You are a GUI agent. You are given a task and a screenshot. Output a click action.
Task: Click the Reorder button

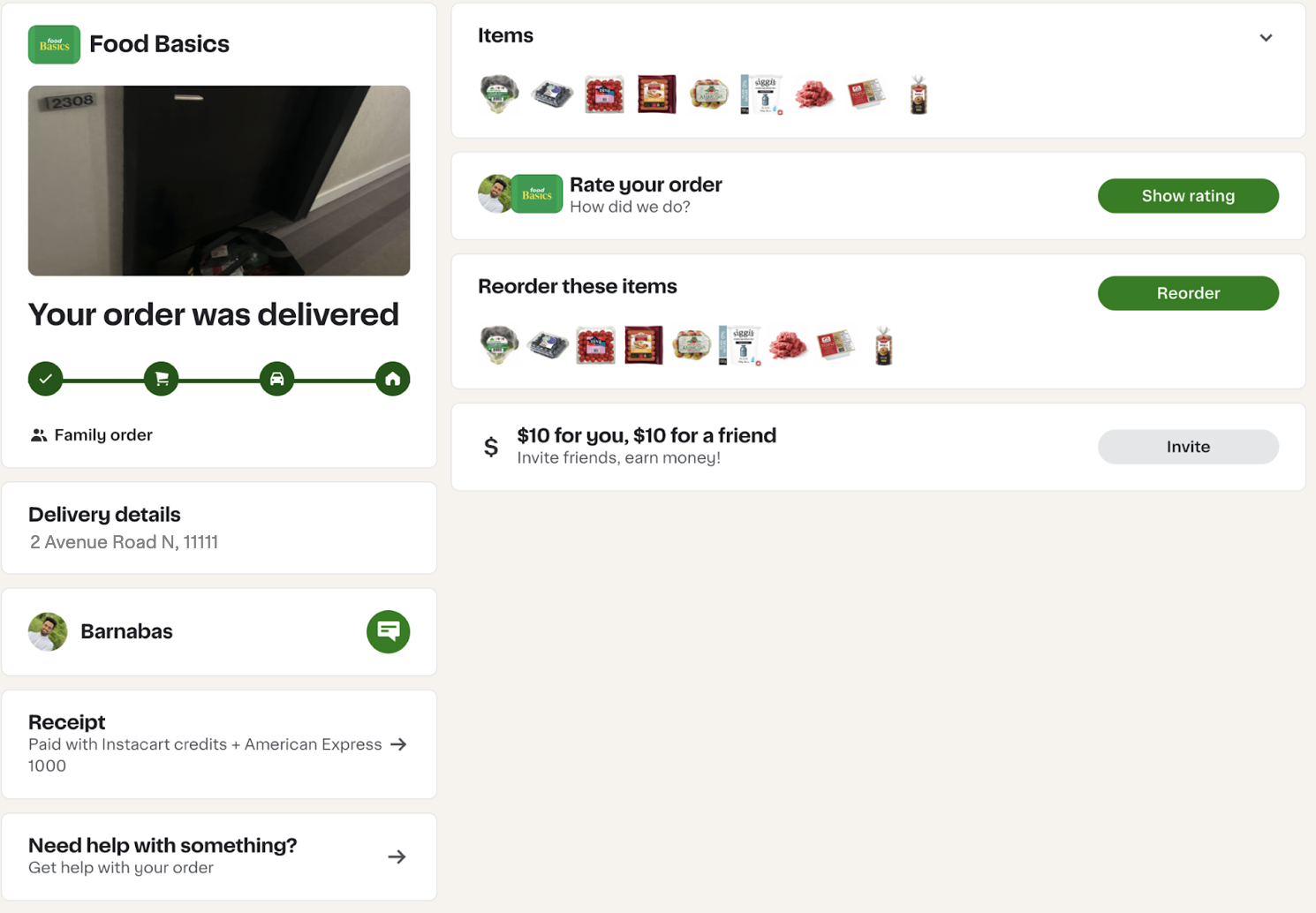(x=1188, y=293)
